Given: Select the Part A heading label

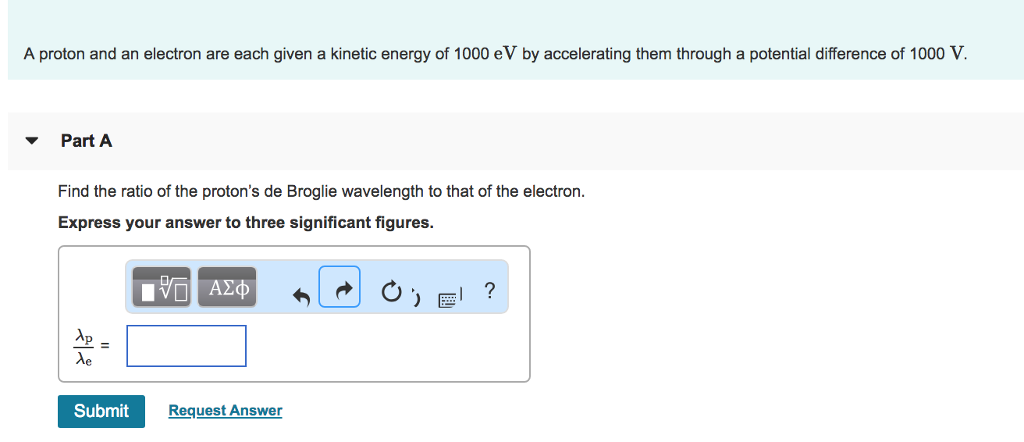Looking at the screenshot, I should (86, 141).
